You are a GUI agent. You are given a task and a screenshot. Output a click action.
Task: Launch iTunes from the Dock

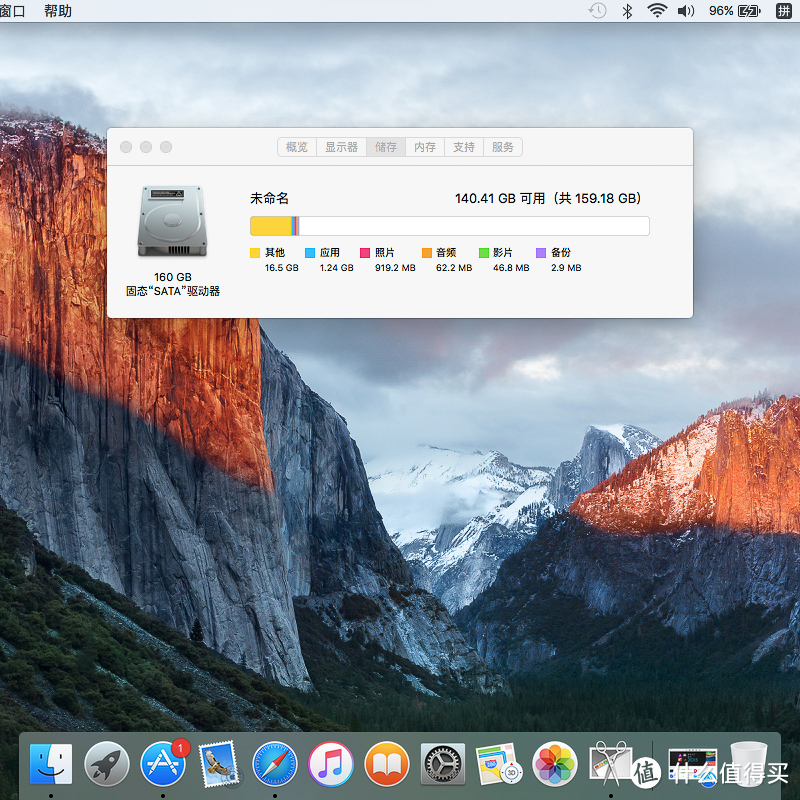(x=331, y=763)
